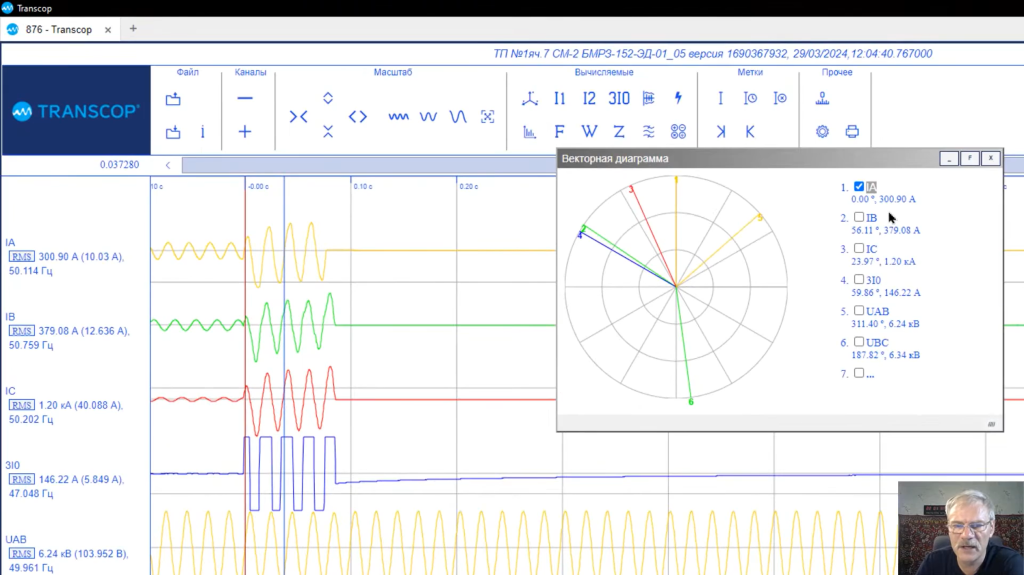Click the 0.037280 time value
This screenshot has height=575, width=1024.
120,165
